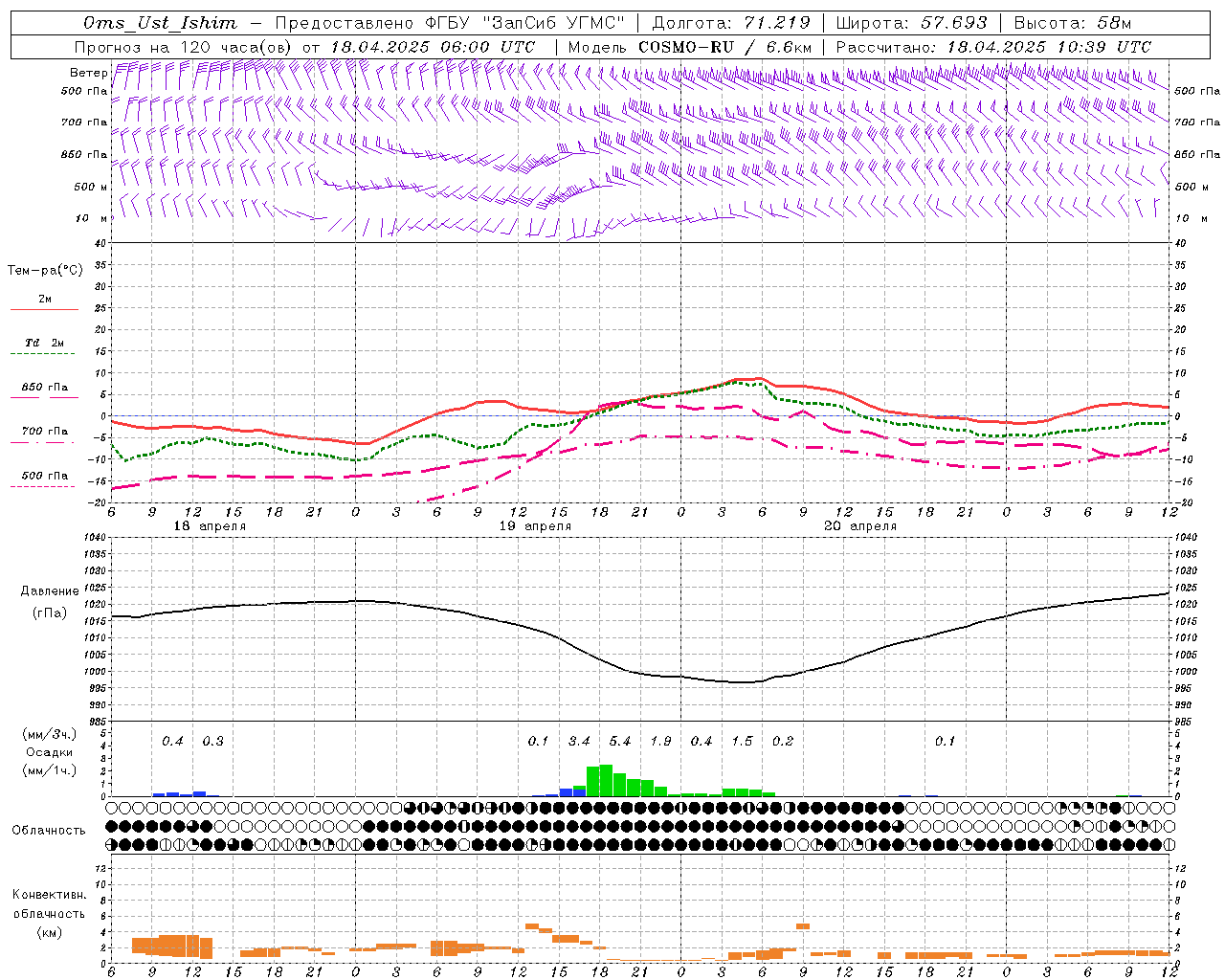Click the Тем-ра(°C) panel label
The width and height of the screenshot is (1225, 980).
(45, 271)
